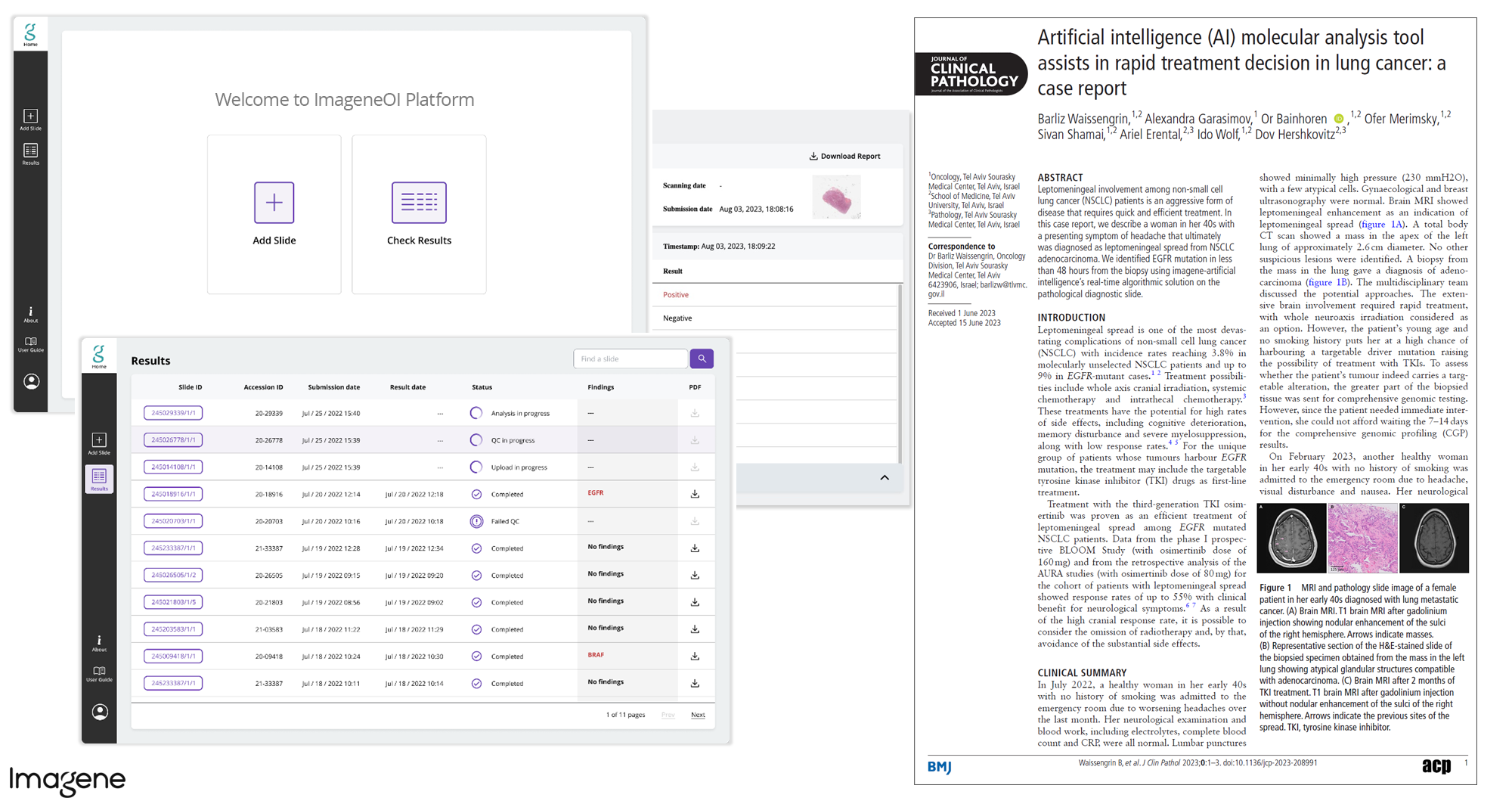Screen dimensions: 1512x804
Task: Open the user profile icon in lower sidebar
Action: pyautogui.click(x=99, y=712)
